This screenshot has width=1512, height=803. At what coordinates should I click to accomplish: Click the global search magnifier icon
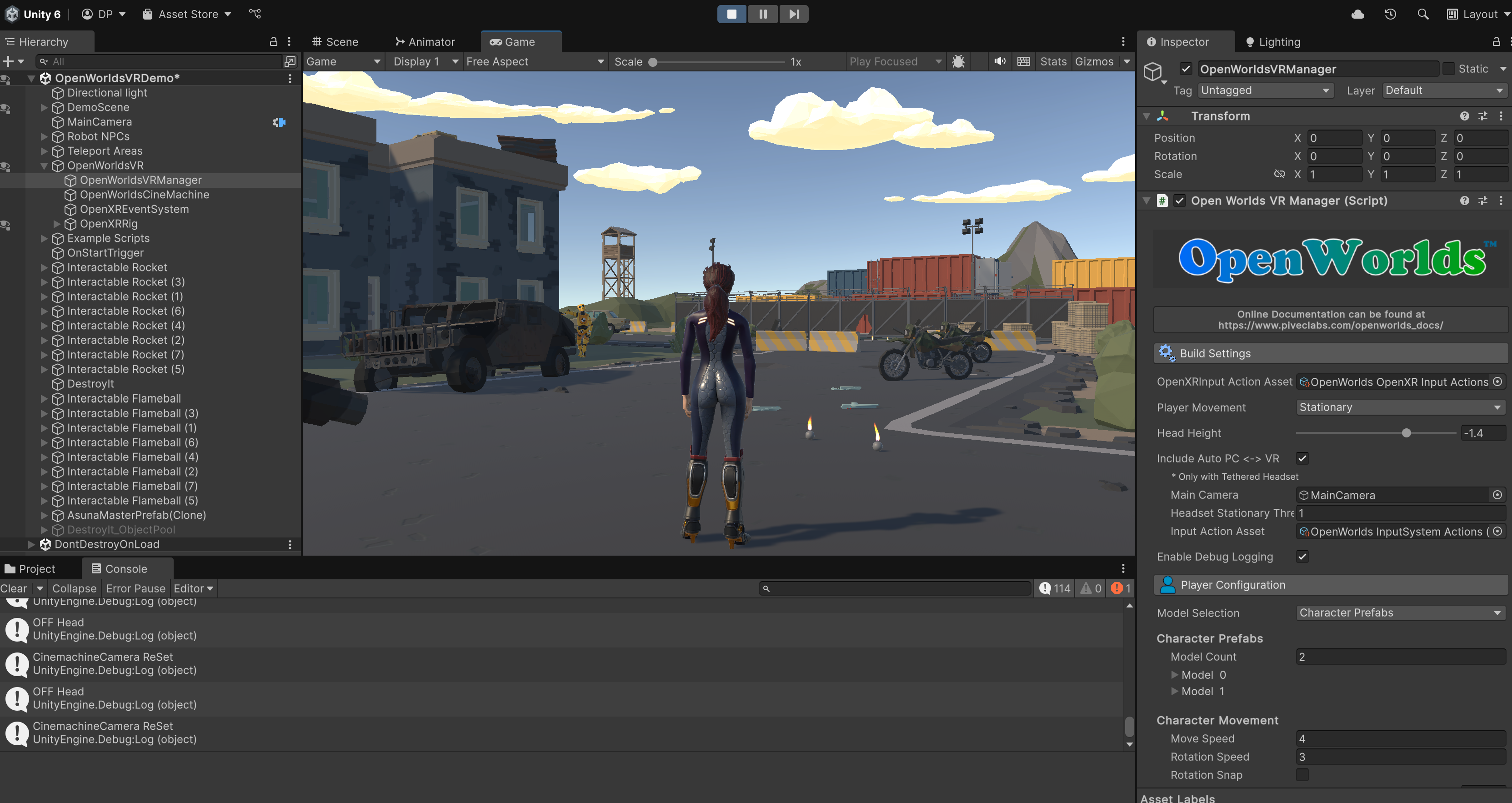[1422, 14]
